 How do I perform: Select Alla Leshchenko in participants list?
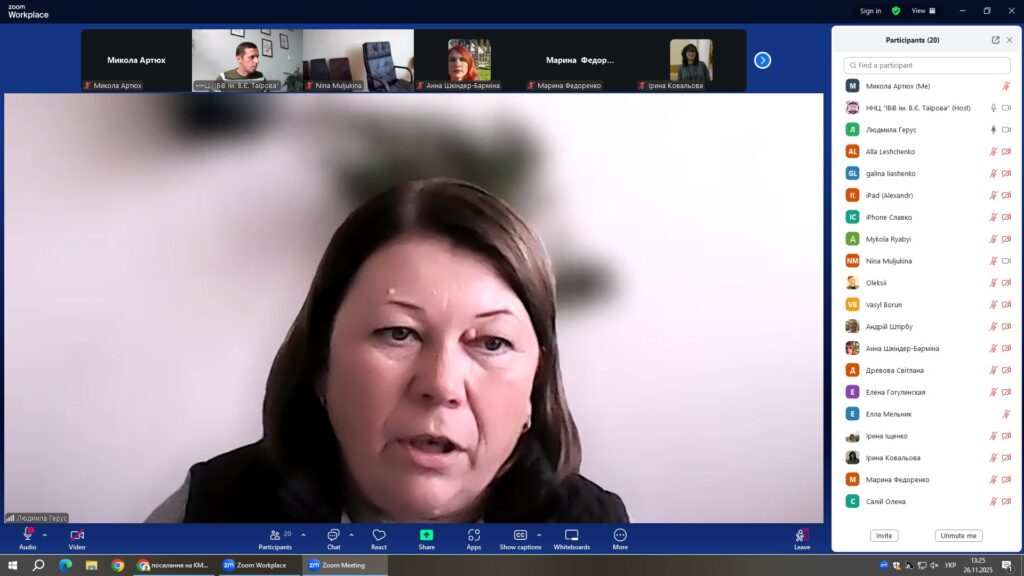click(890, 152)
